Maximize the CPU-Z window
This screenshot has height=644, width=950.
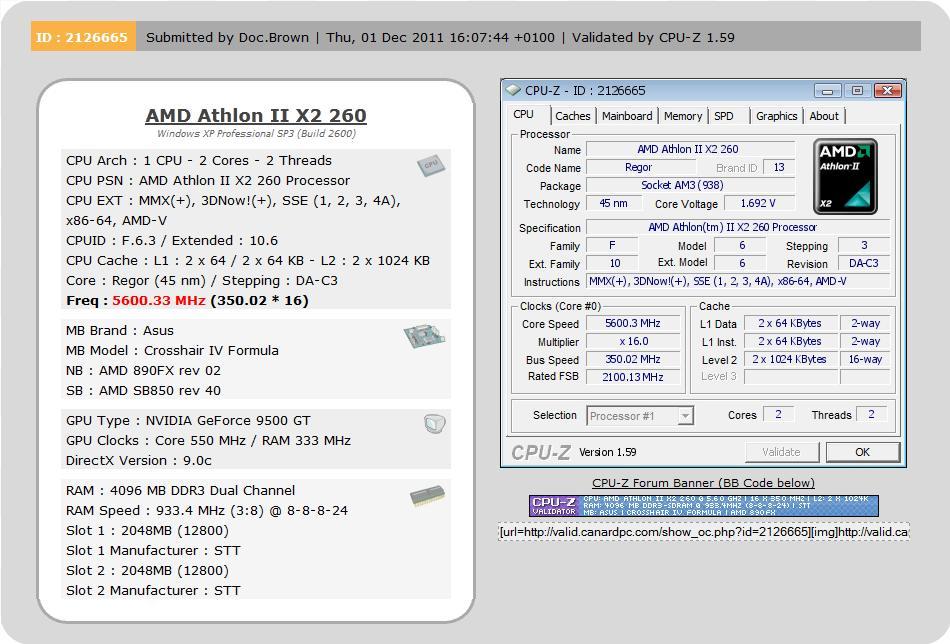pyautogui.click(x=857, y=91)
